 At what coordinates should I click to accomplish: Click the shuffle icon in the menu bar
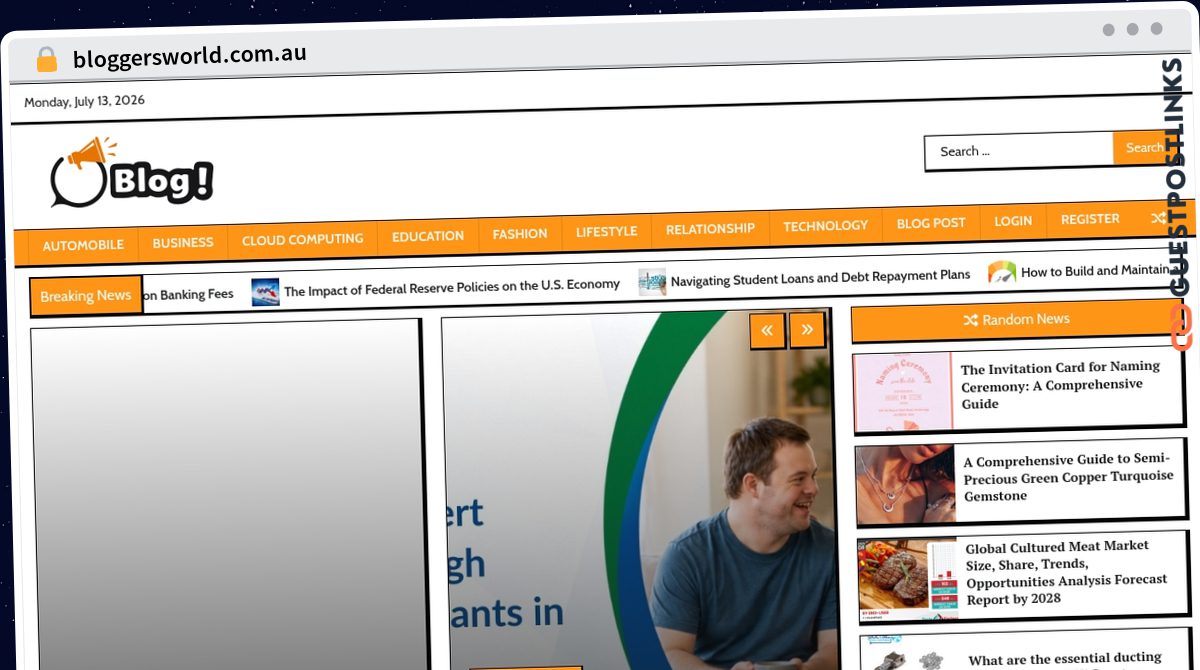[x=1158, y=218]
